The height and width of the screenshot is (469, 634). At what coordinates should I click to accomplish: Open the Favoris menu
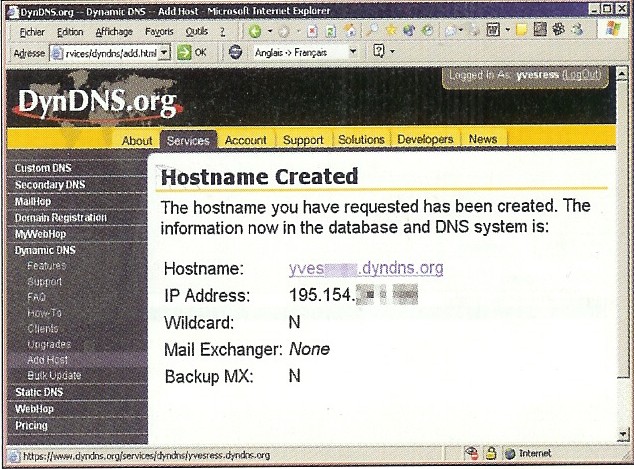(159, 32)
